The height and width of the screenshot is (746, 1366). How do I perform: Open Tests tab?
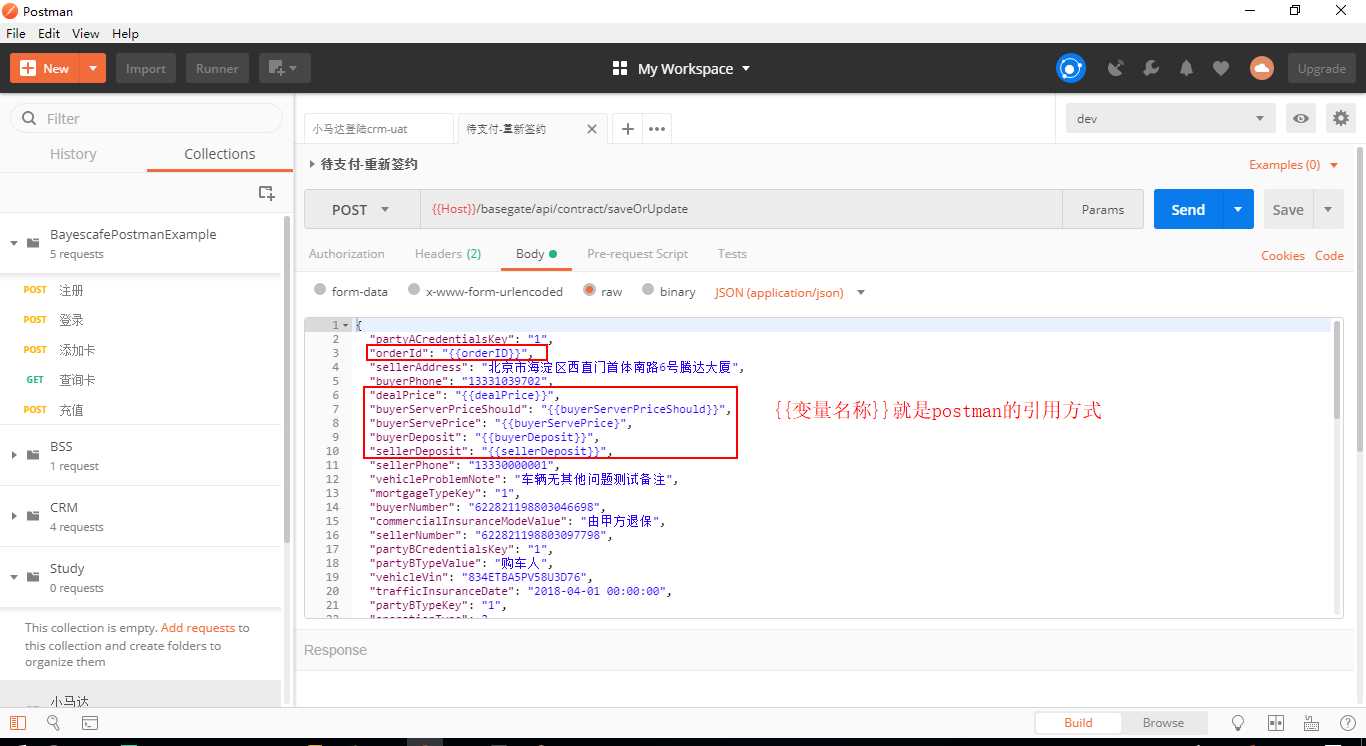pos(732,254)
